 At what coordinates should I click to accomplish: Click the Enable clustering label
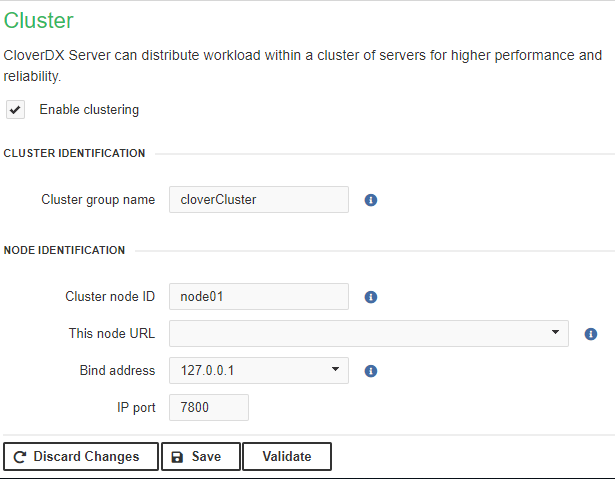click(x=89, y=109)
